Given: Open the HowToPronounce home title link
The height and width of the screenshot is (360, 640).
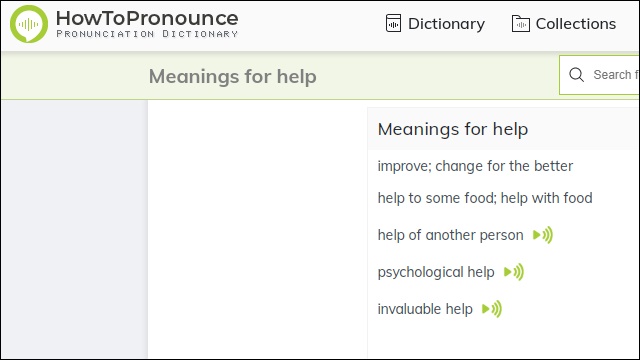Looking at the screenshot, I should click(147, 18).
